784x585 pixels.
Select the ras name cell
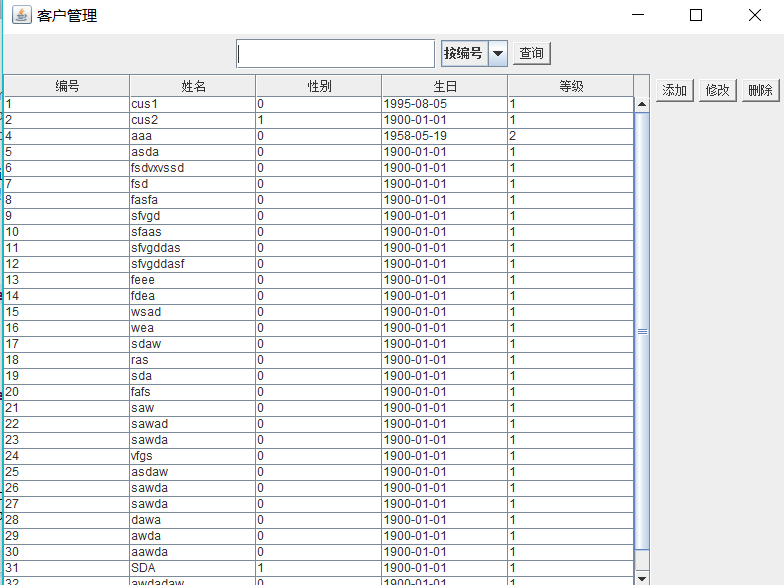pyautogui.click(x=192, y=360)
